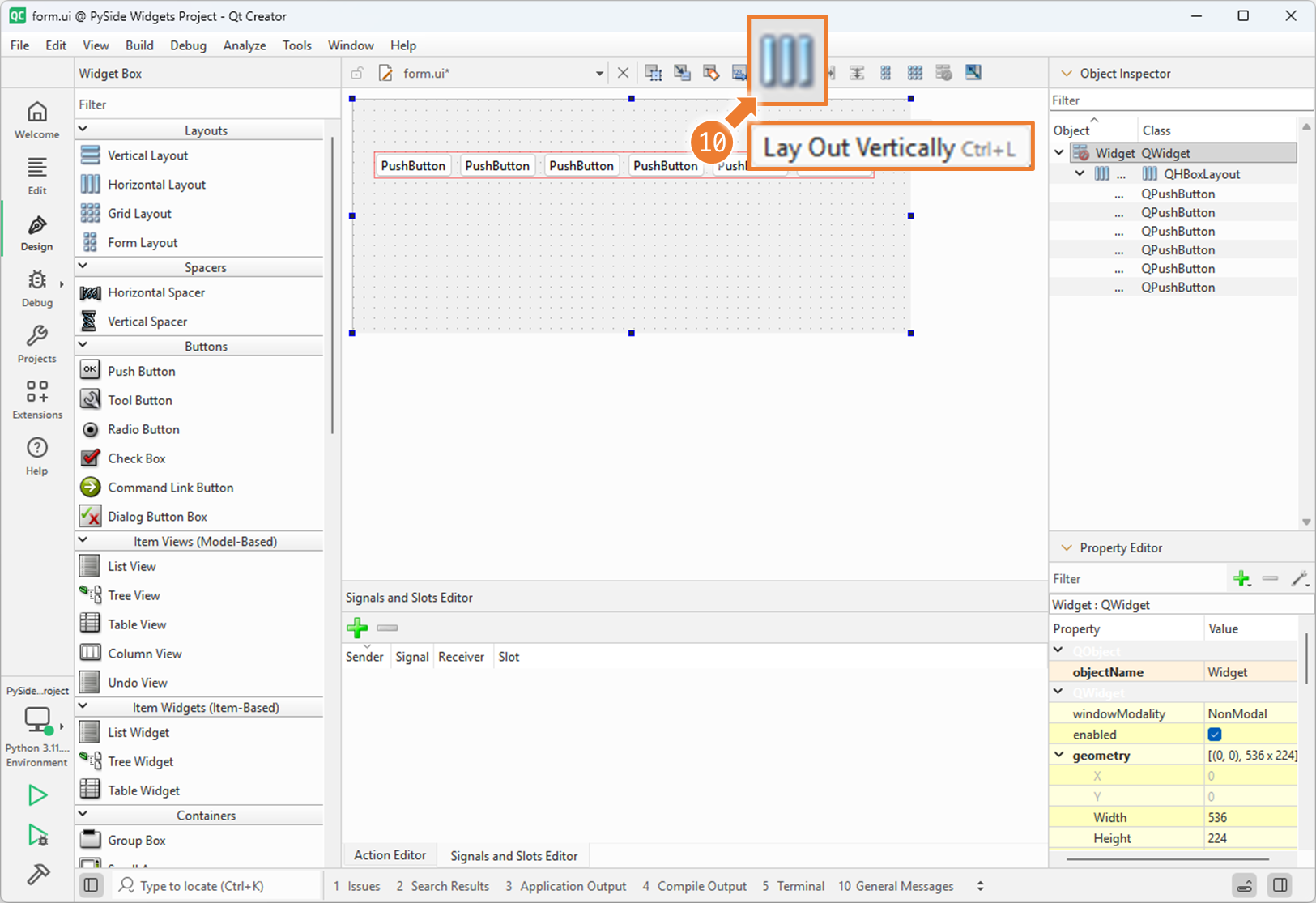
Task: Click Type to locate search field
Action: coord(215,885)
